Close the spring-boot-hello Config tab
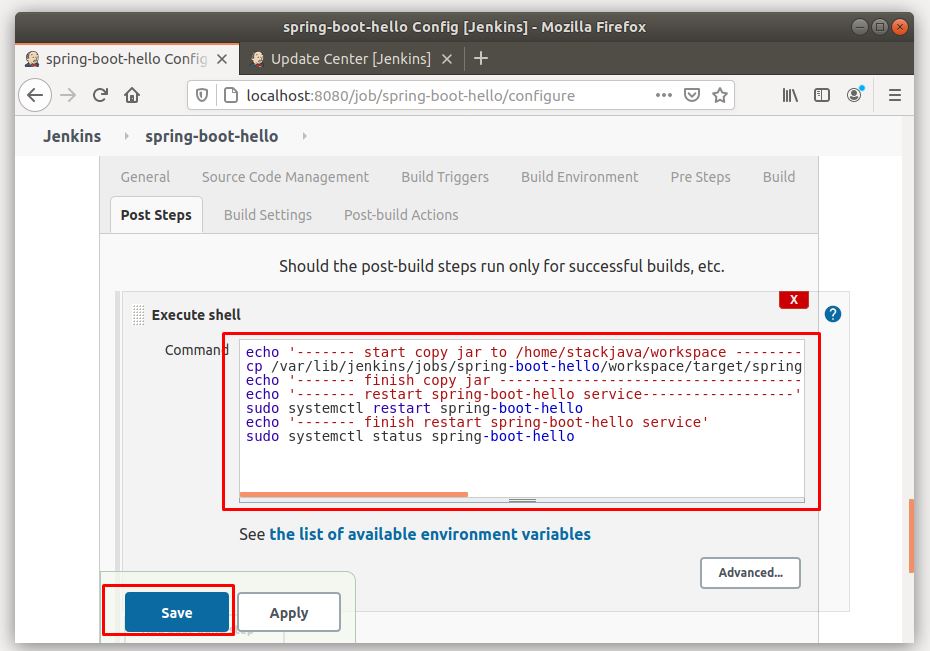930x651 pixels. (222, 59)
